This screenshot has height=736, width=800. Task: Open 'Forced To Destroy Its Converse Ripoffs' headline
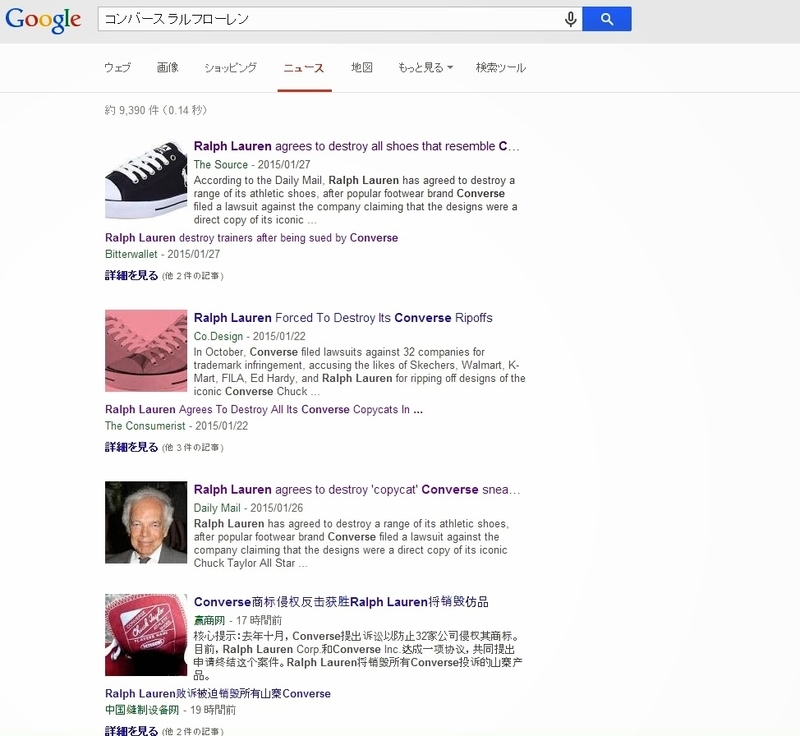pos(343,318)
